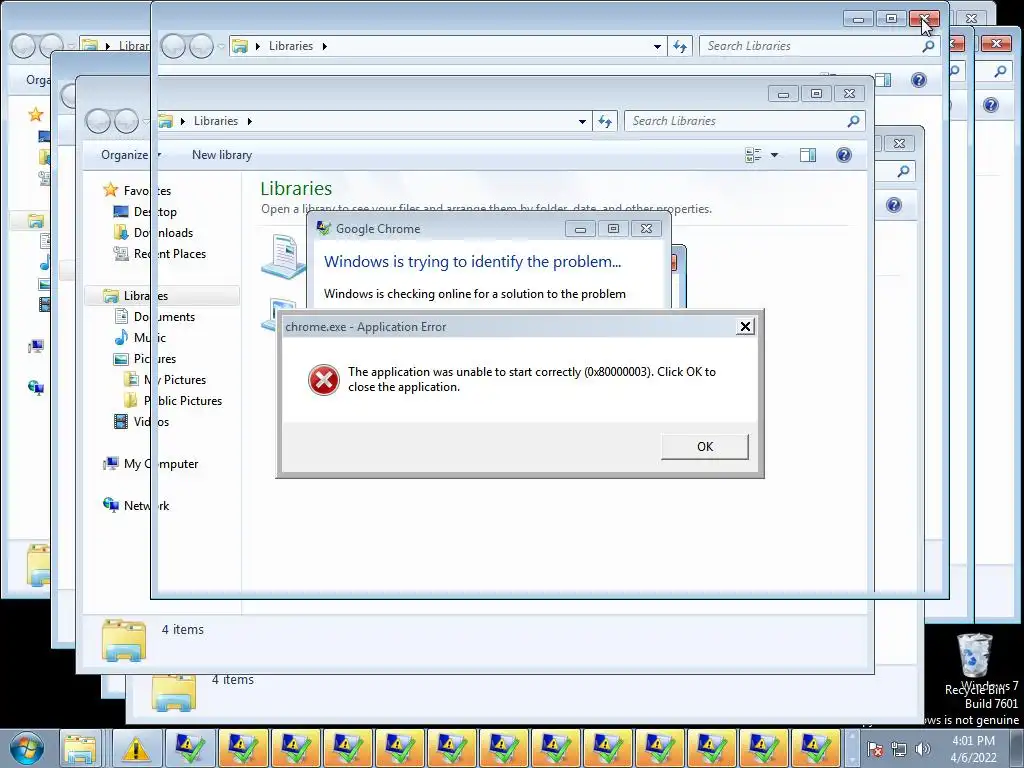
Task: Minimize the Google Chrome problem dialog
Action: click(x=580, y=229)
